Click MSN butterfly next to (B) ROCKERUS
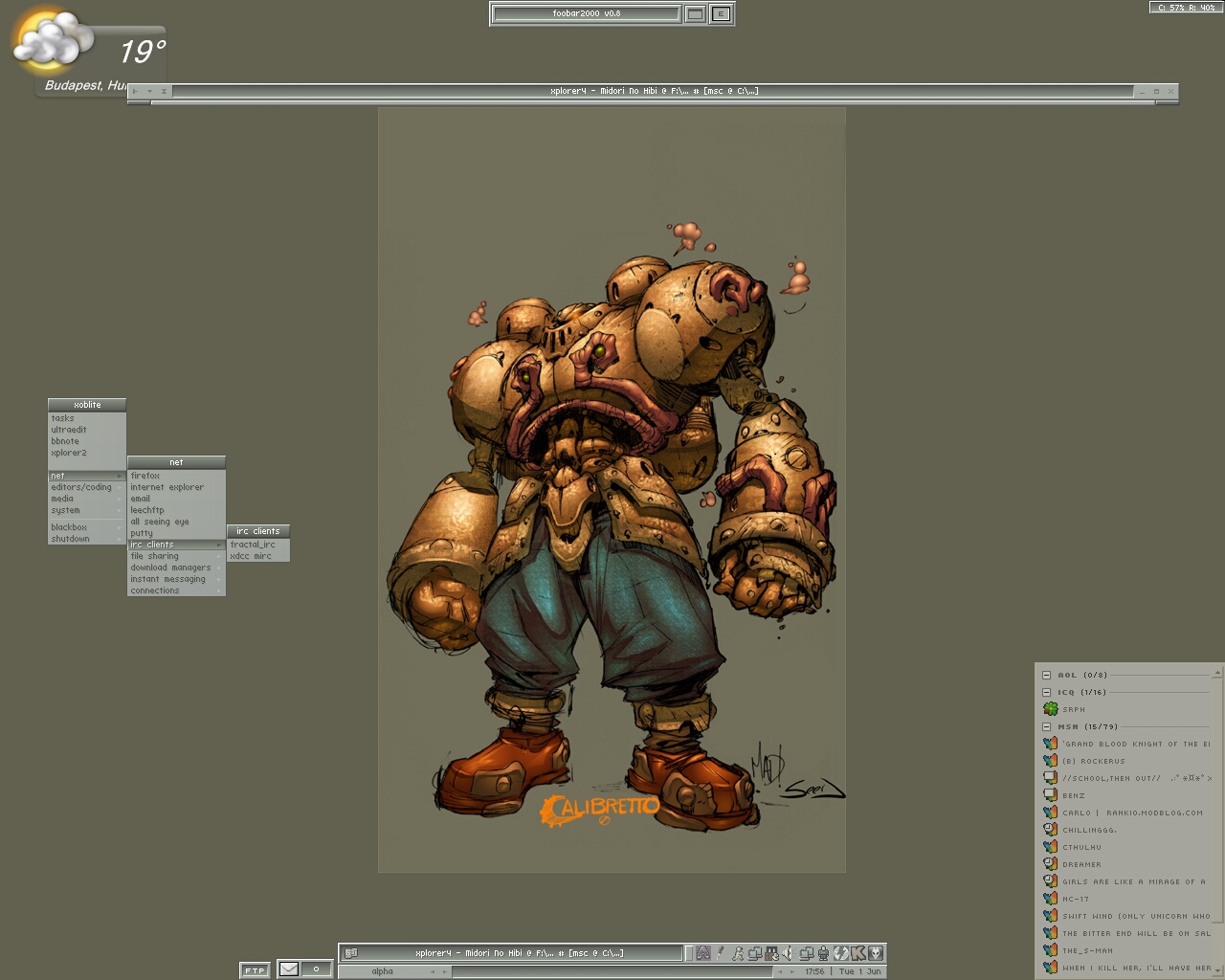The height and width of the screenshot is (980, 1225). (1050, 761)
